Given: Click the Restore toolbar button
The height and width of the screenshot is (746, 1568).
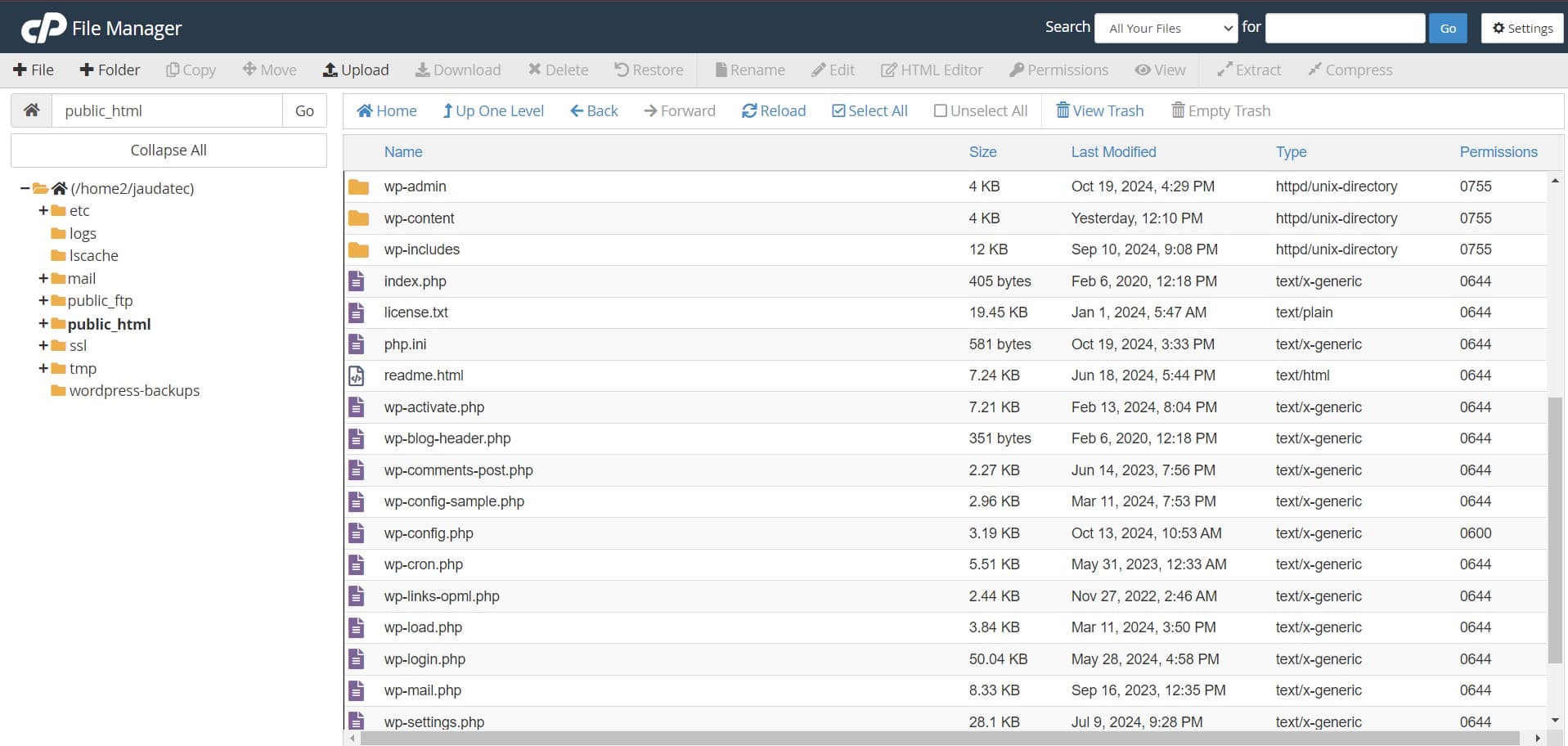Looking at the screenshot, I should [649, 70].
